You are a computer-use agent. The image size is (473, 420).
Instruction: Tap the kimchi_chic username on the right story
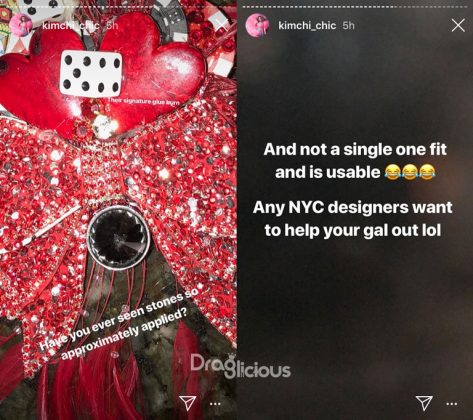pyautogui.click(x=307, y=25)
